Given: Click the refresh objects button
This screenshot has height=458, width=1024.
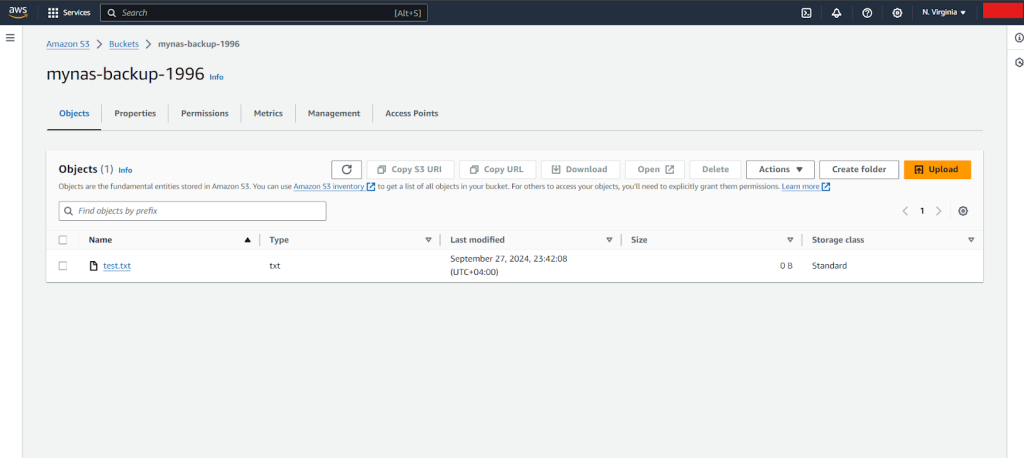Looking at the screenshot, I should tap(346, 170).
